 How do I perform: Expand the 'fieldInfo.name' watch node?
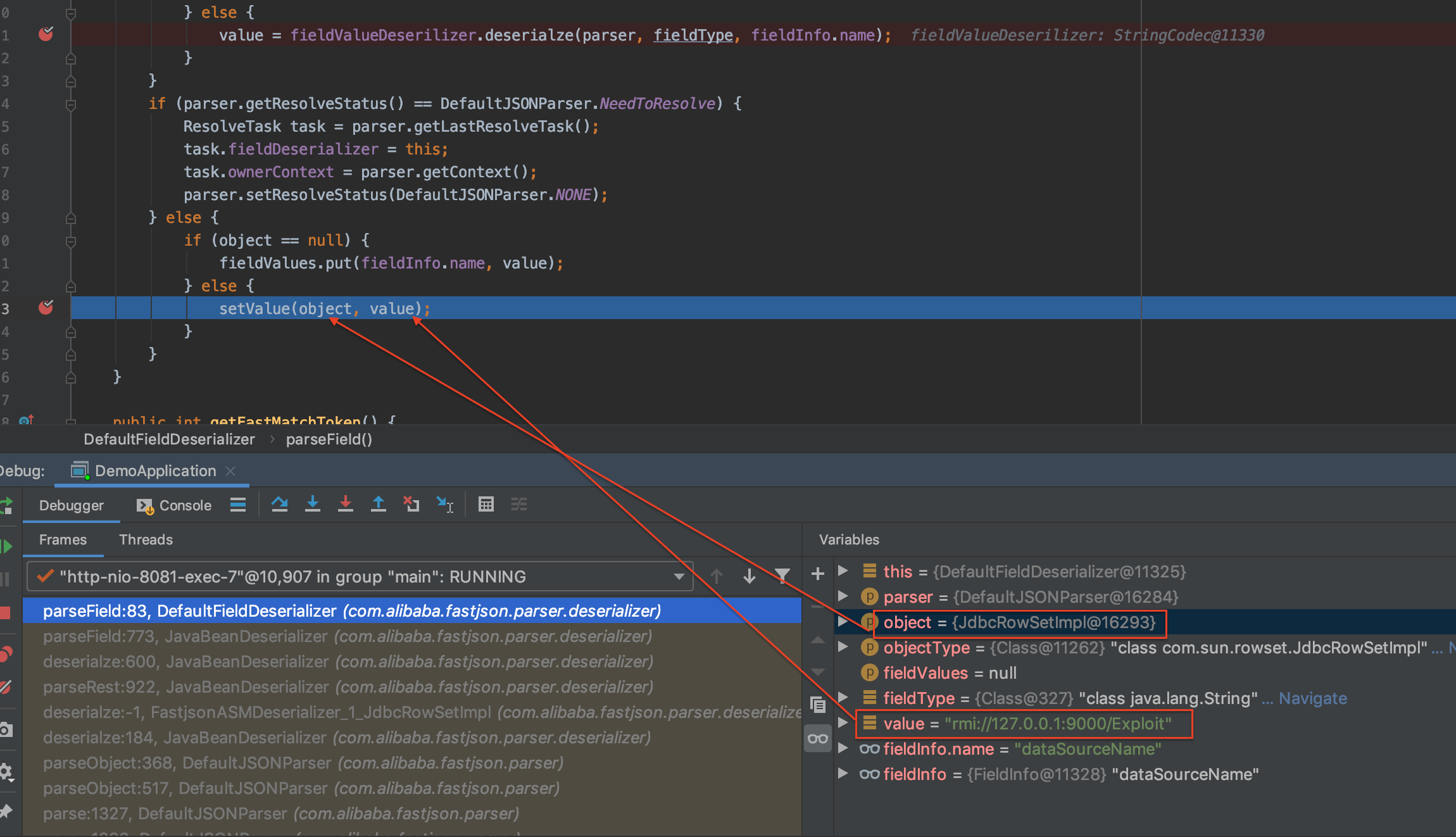pyautogui.click(x=843, y=748)
